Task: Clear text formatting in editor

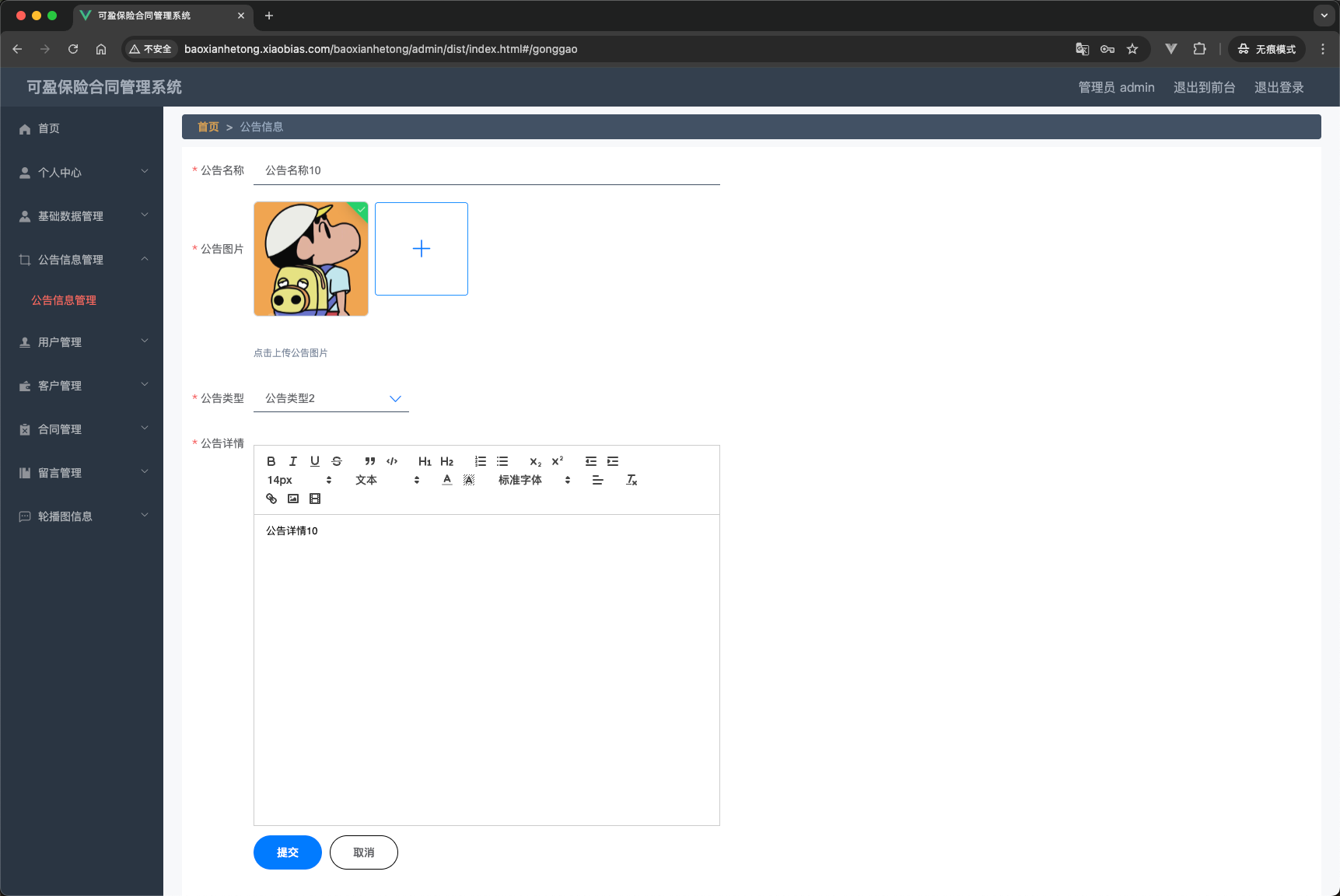Action: click(x=632, y=480)
